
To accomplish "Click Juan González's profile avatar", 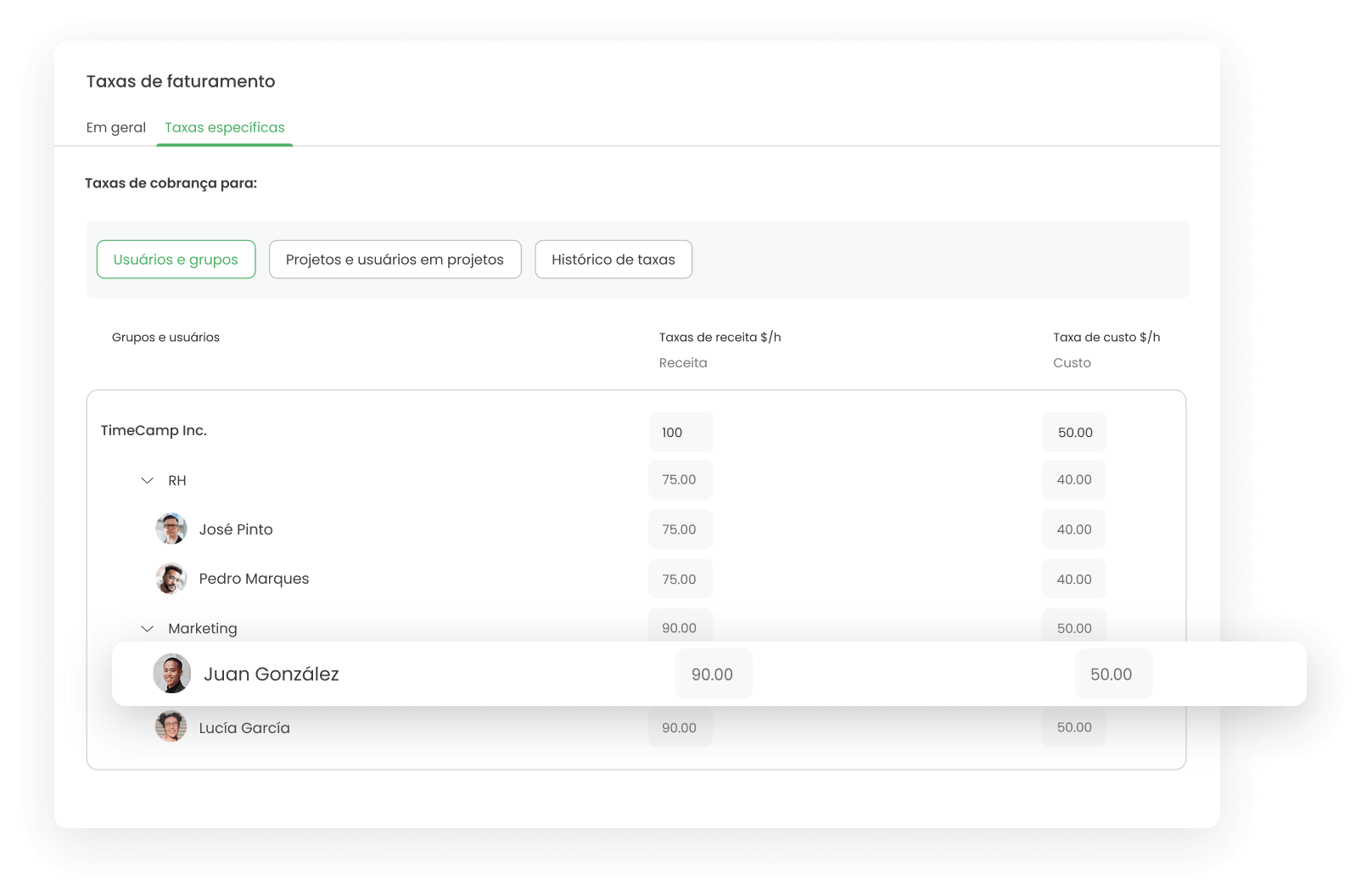I will (171, 674).
